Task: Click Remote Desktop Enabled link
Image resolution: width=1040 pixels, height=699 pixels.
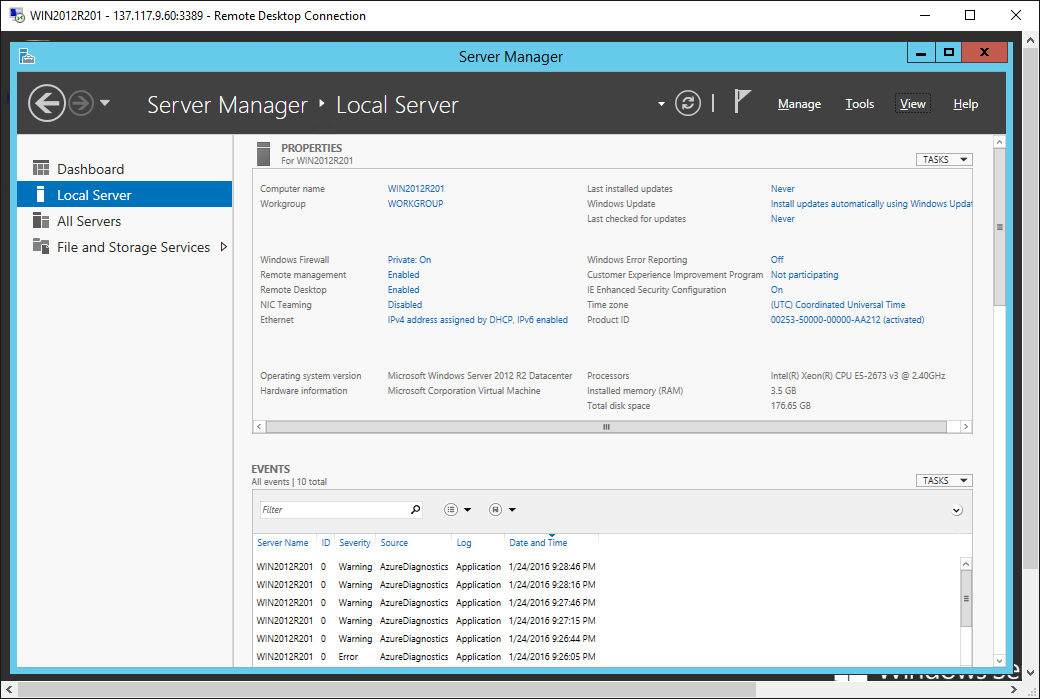Action: click(x=403, y=290)
